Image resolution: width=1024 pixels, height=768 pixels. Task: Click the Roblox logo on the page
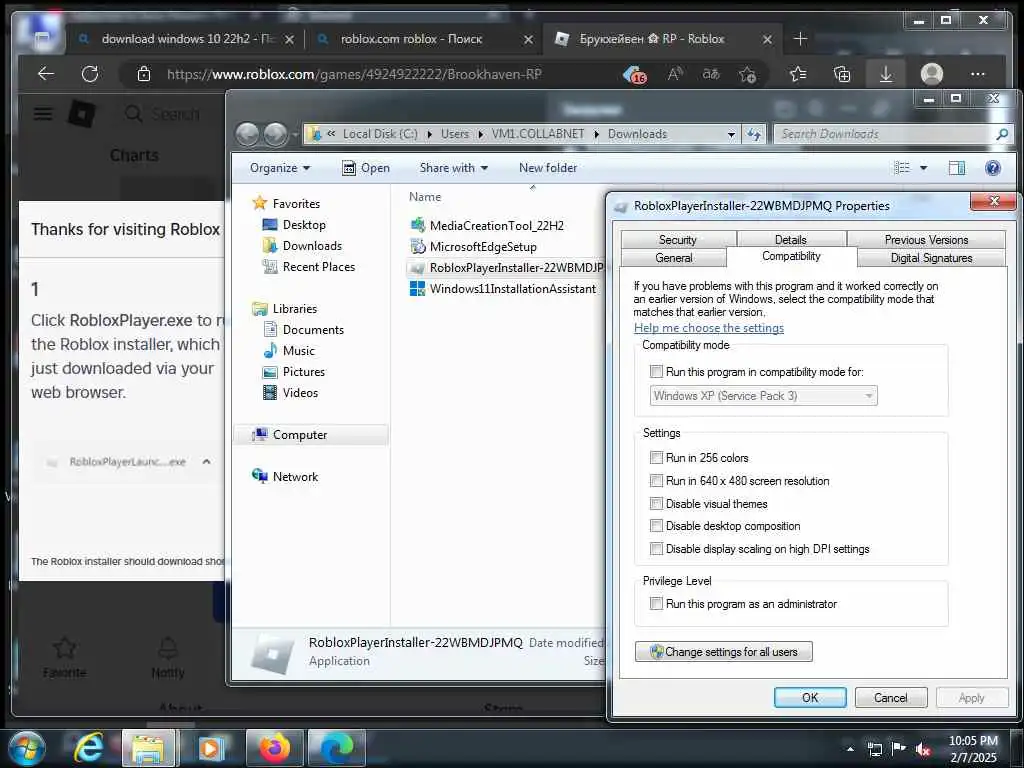[82, 114]
